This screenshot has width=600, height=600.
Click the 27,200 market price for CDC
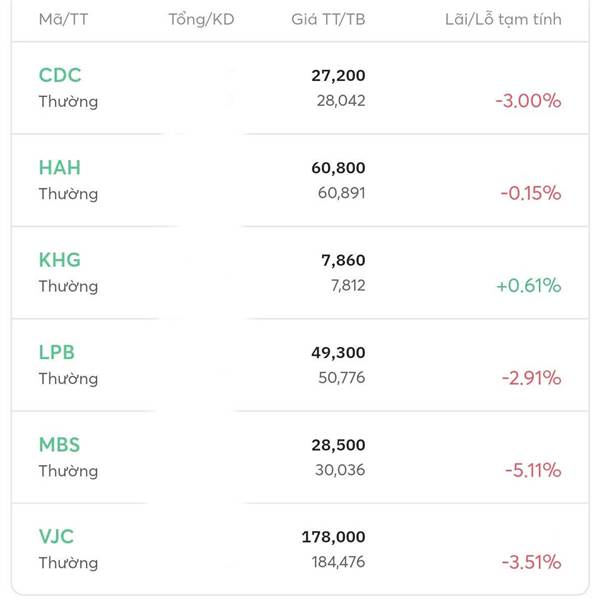(338, 75)
